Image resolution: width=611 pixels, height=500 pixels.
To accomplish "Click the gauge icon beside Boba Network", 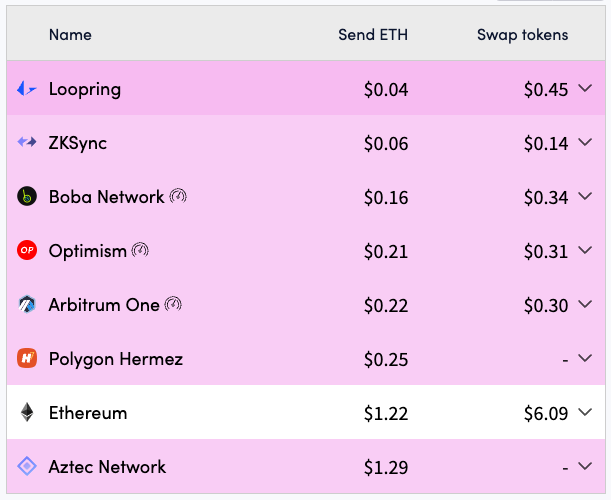I will click(178, 196).
